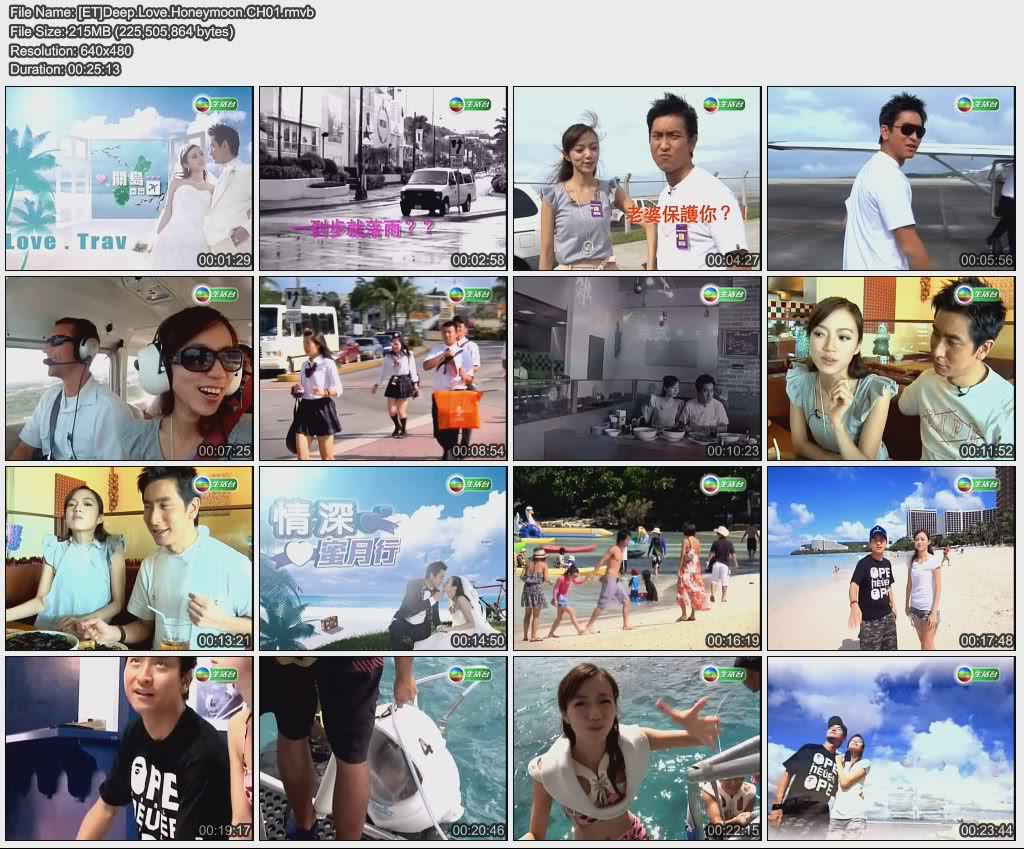Open the thumbnail at 00:20:46
The width and height of the screenshot is (1024, 849).
tap(383, 748)
